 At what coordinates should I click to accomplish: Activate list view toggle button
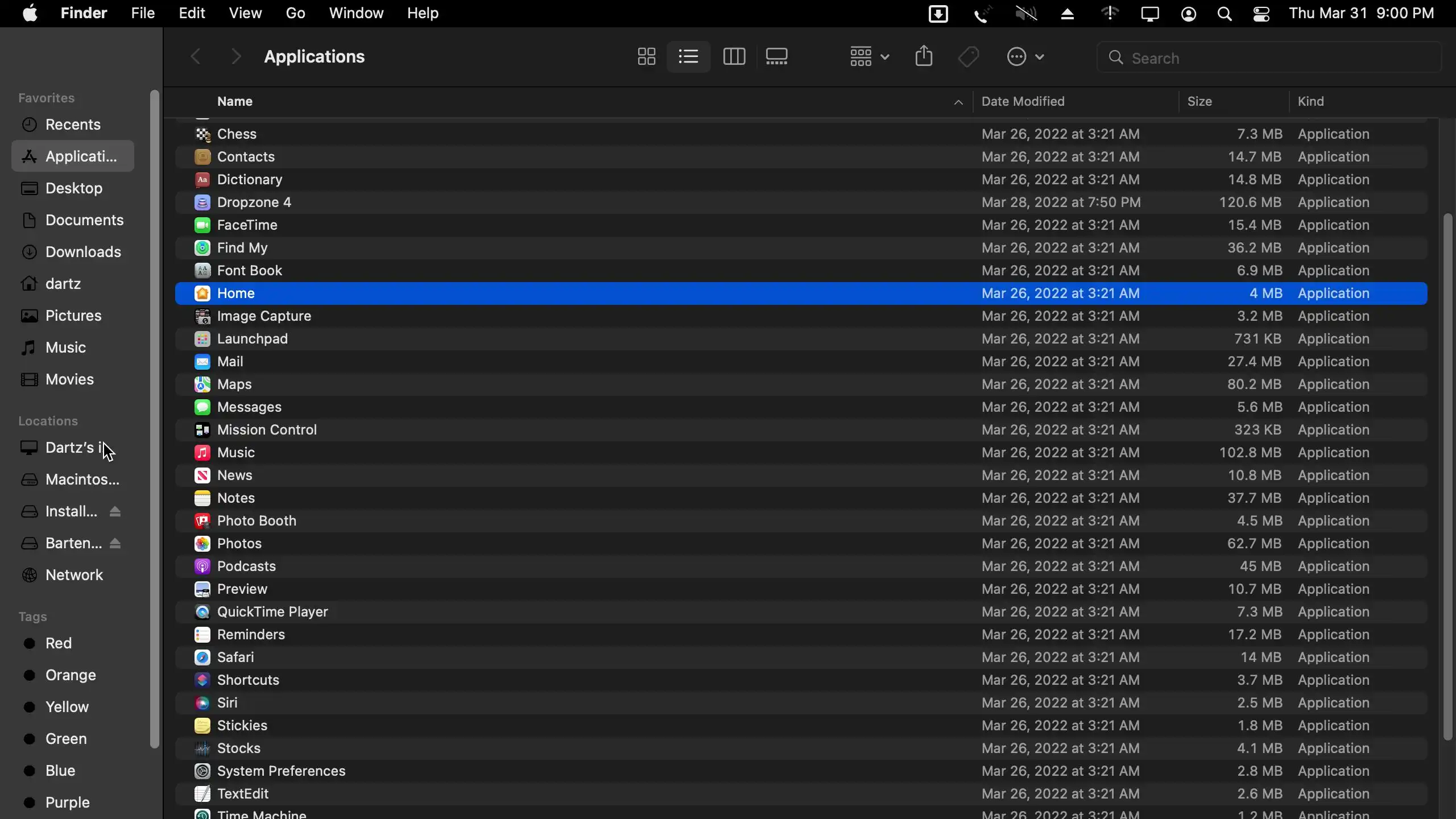(x=688, y=57)
